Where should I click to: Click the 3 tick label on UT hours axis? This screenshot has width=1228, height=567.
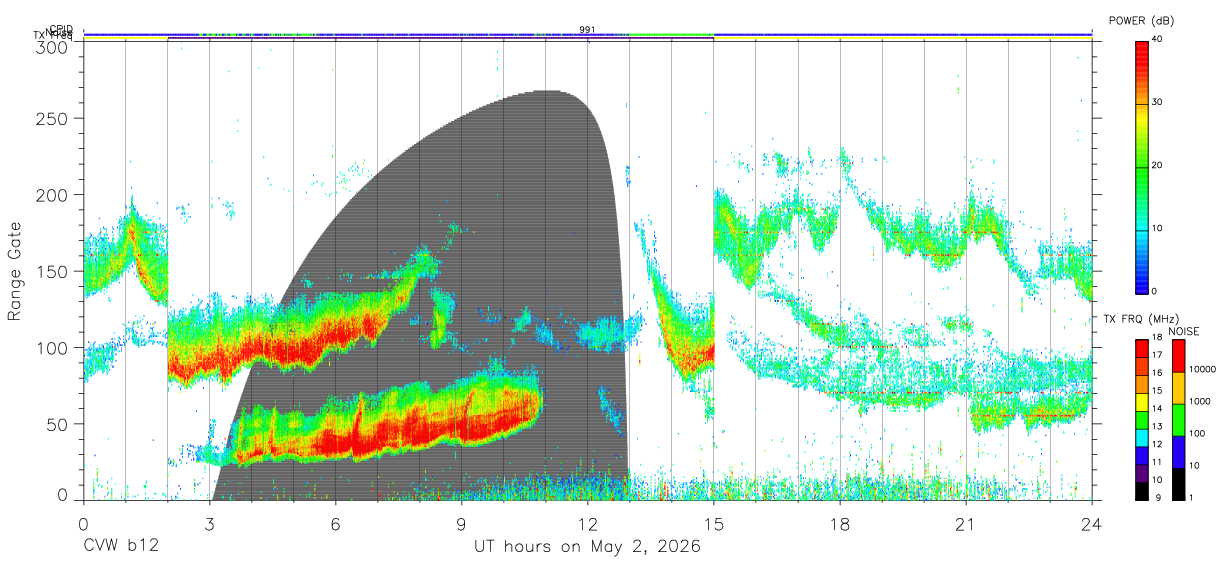tap(210, 523)
